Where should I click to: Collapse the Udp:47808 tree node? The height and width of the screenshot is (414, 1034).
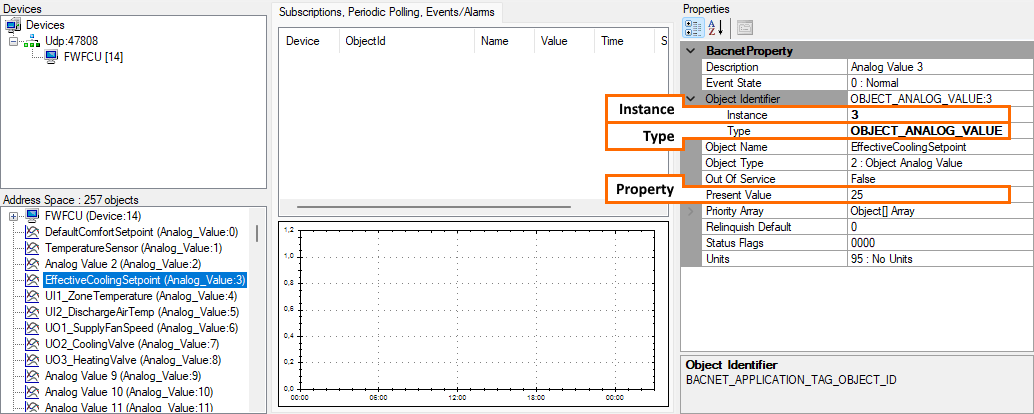13,41
